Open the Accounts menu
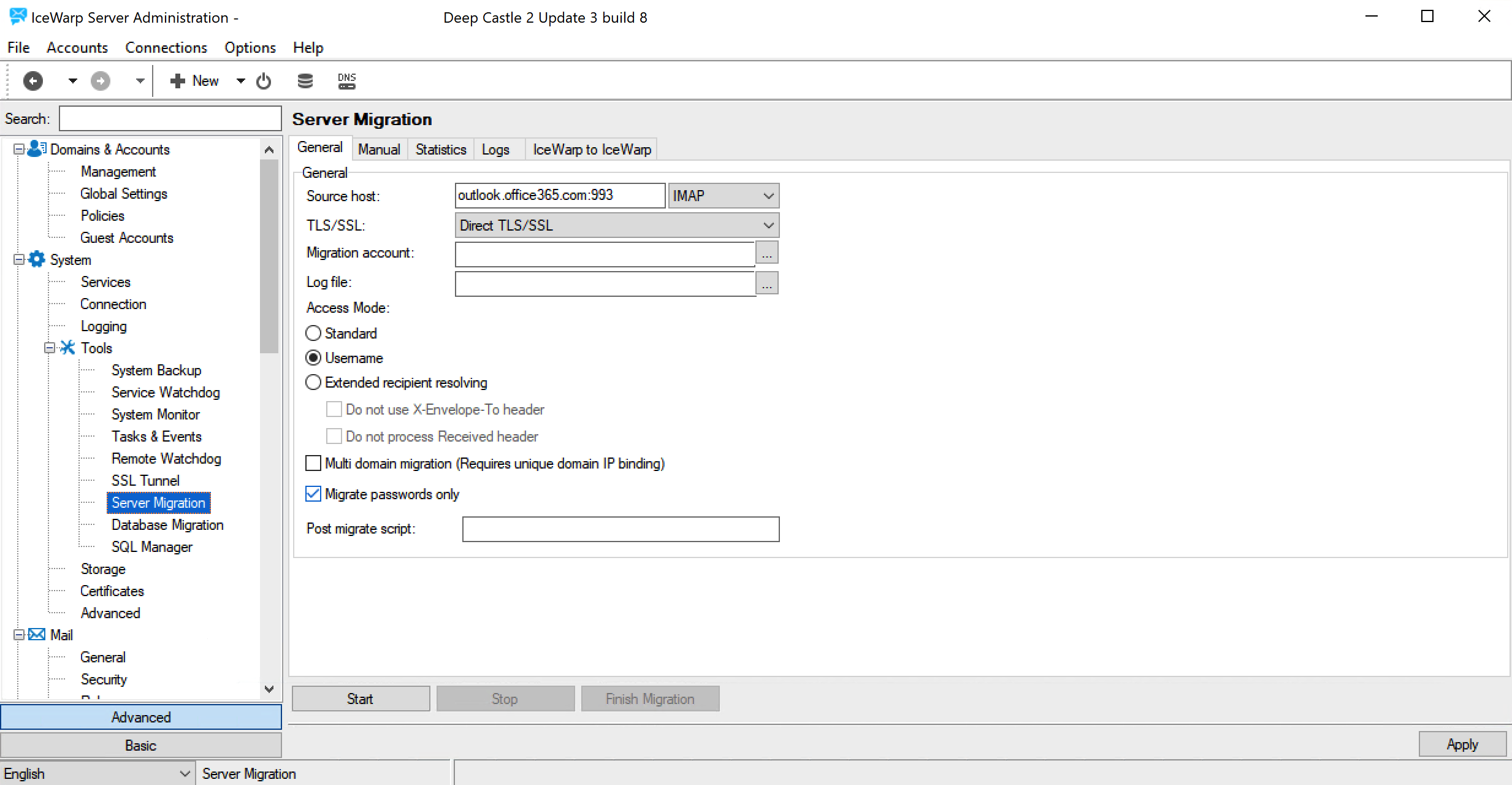1512x785 pixels. (77, 47)
